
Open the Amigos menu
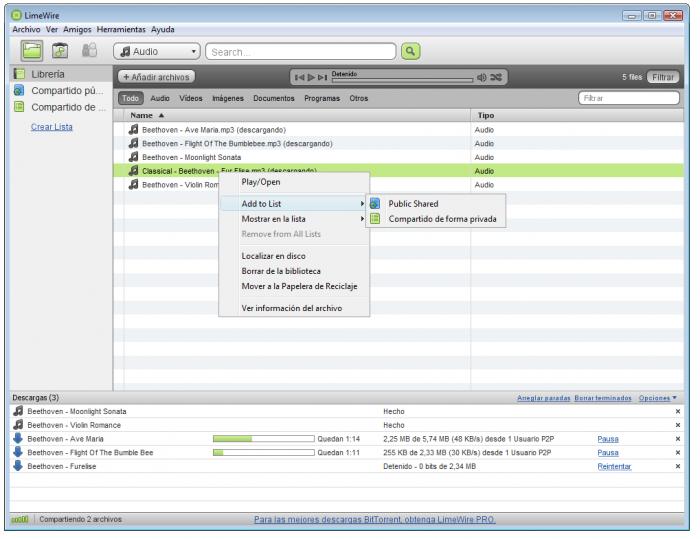77,29
